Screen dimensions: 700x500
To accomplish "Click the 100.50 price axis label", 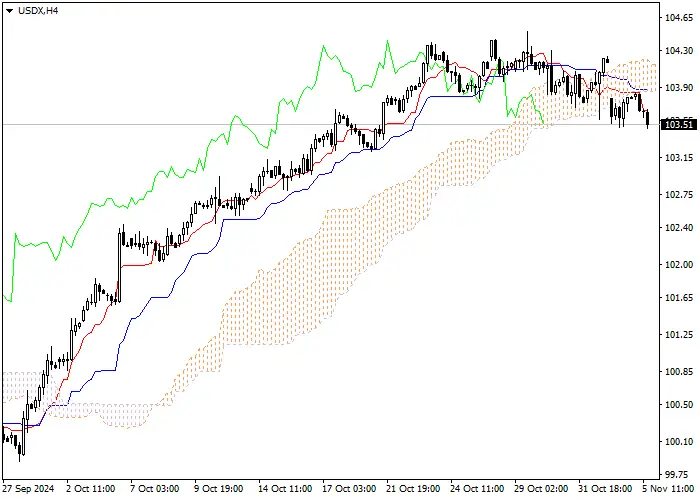I will pos(679,404).
